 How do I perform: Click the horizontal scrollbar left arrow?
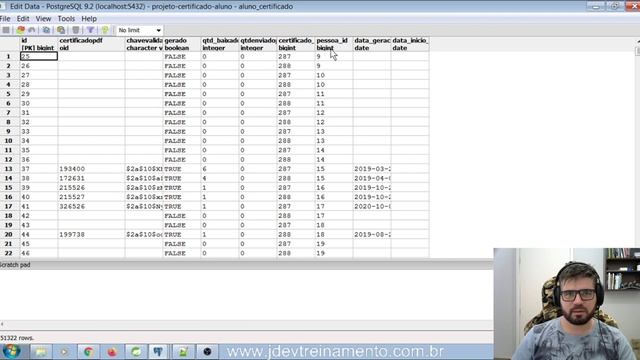click(2, 324)
